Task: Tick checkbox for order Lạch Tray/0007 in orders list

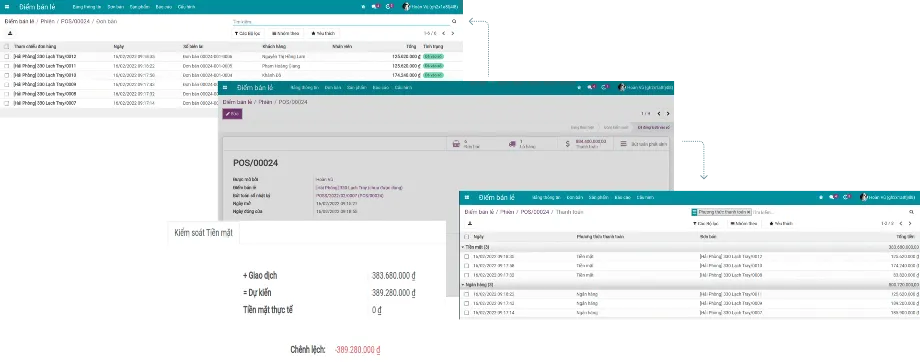Action: (x=7, y=103)
